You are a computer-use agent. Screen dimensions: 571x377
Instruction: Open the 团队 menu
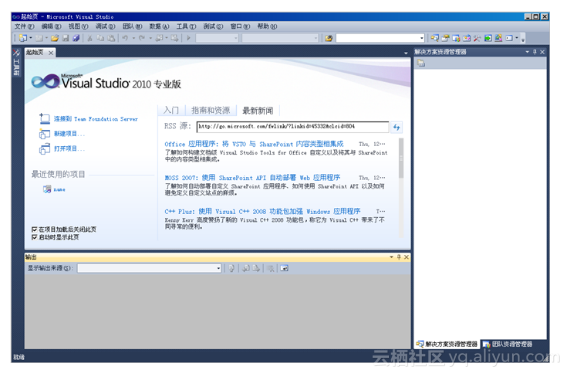coord(132,26)
